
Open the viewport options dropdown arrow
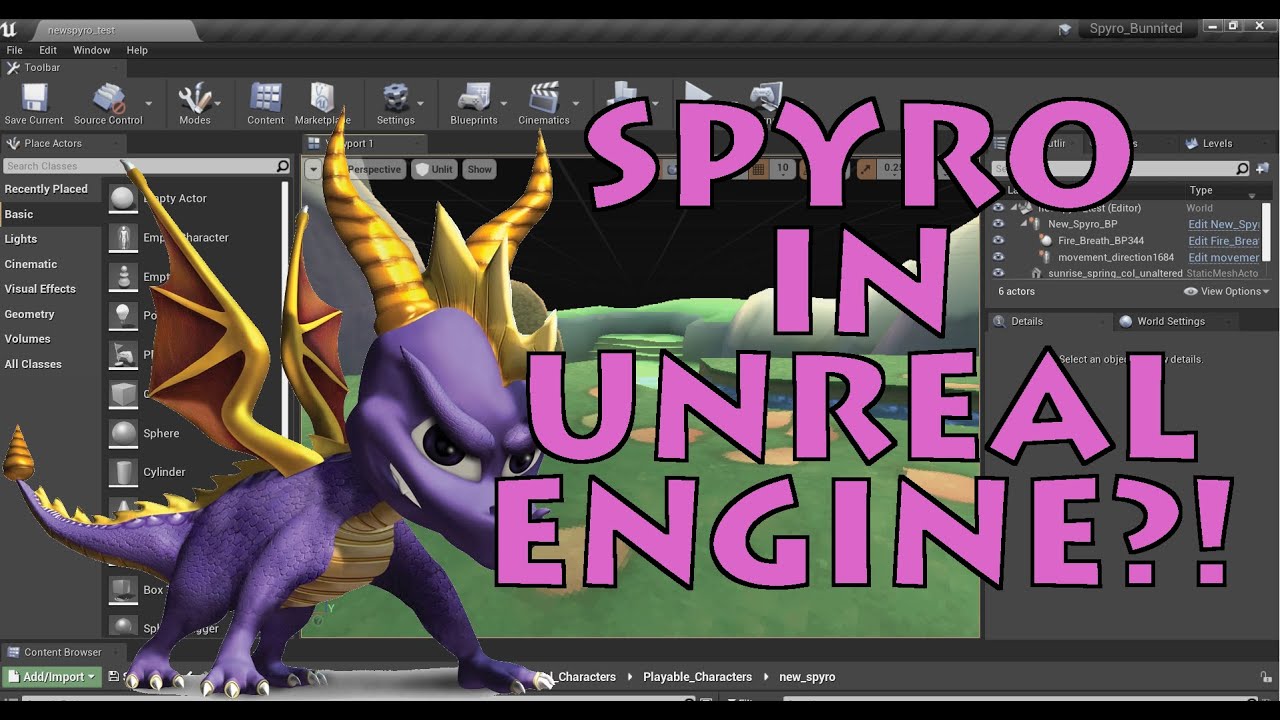point(314,169)
